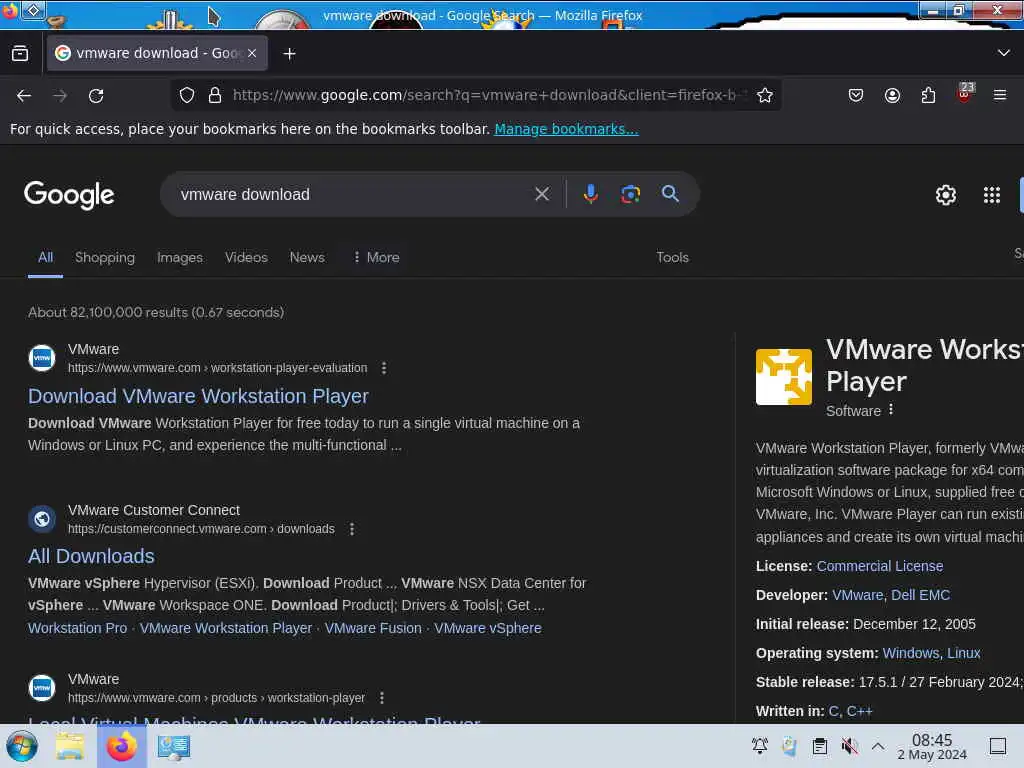Open Download VMware Workstation Player result
Viewport: 1024px width, 768px height.
pyautogui.click(x=198, y=396)
